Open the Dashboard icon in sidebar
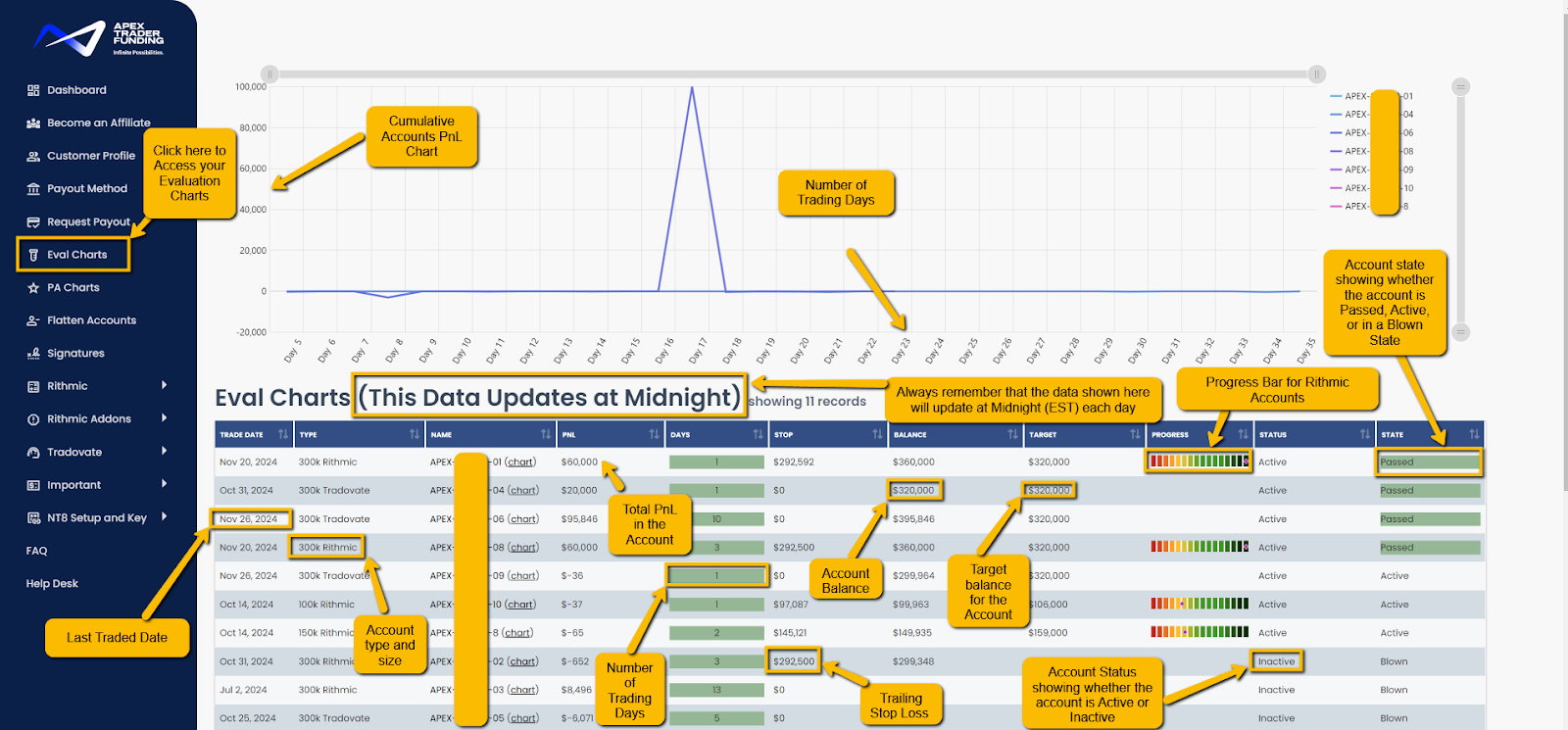1568x730 pixels. 33,90
